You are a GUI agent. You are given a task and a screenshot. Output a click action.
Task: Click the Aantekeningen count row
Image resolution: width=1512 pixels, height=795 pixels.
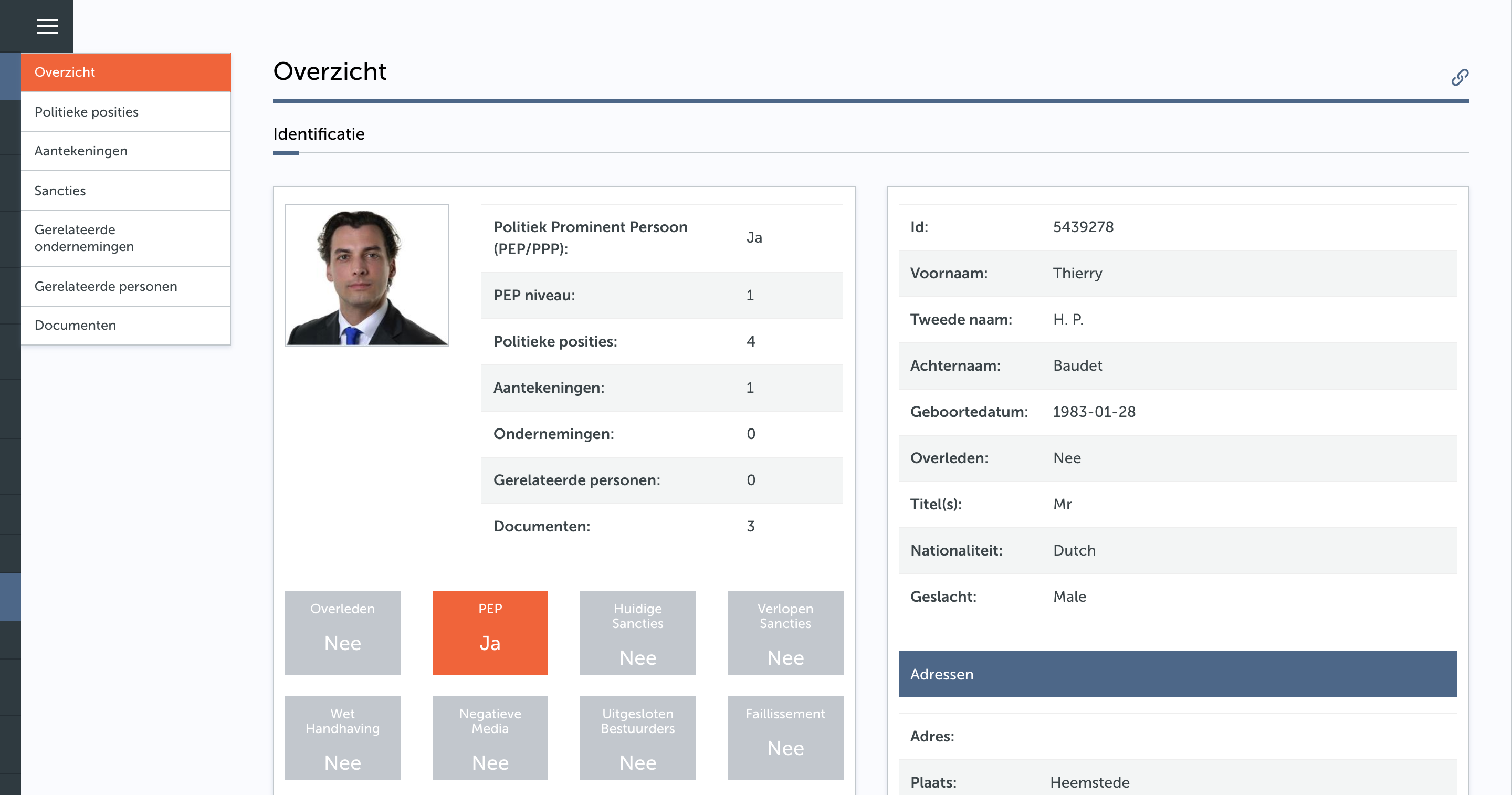tap(661, 388)
